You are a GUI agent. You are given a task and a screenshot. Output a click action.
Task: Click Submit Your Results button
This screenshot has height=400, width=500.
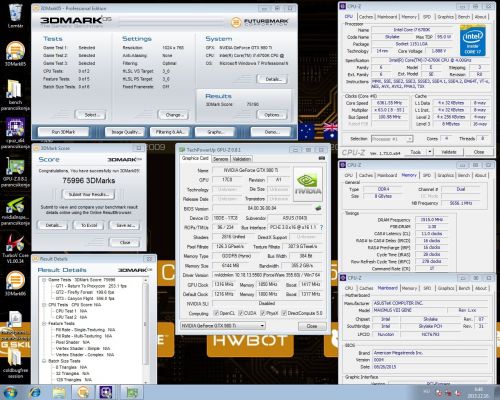click(89, 194)
